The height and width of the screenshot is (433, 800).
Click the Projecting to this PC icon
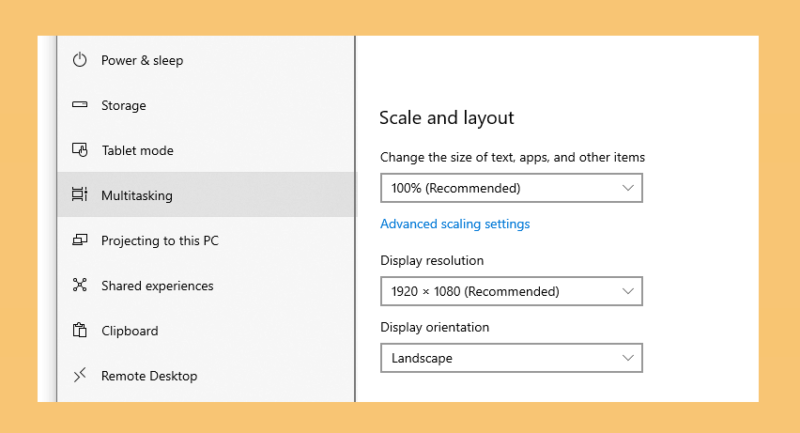click(80, 240)
